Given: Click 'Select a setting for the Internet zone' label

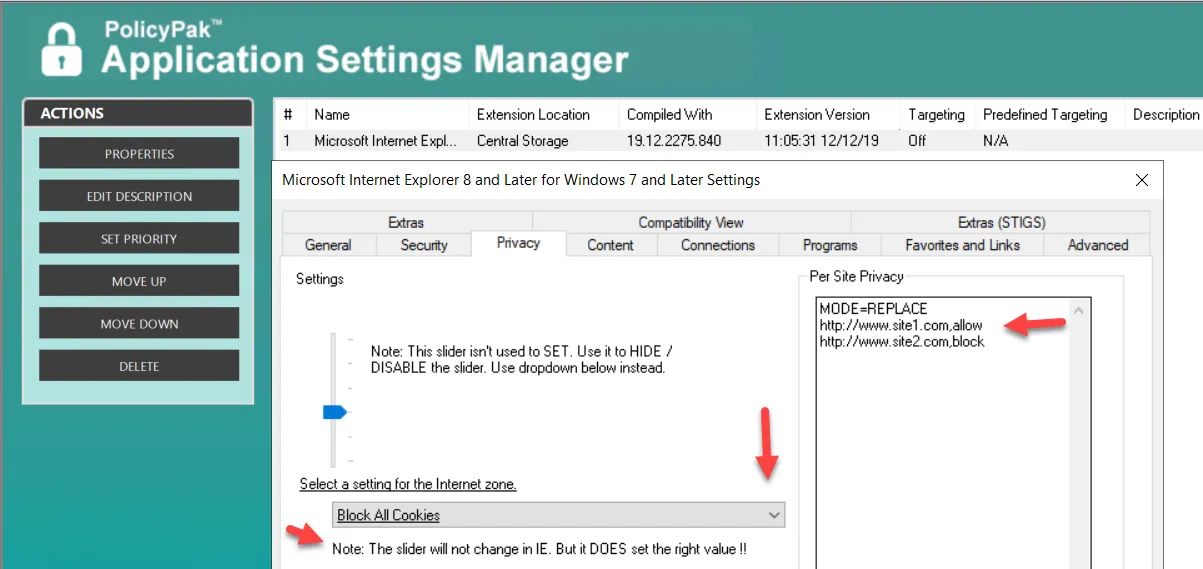Looking at the screenshot, I should point(408,484).
